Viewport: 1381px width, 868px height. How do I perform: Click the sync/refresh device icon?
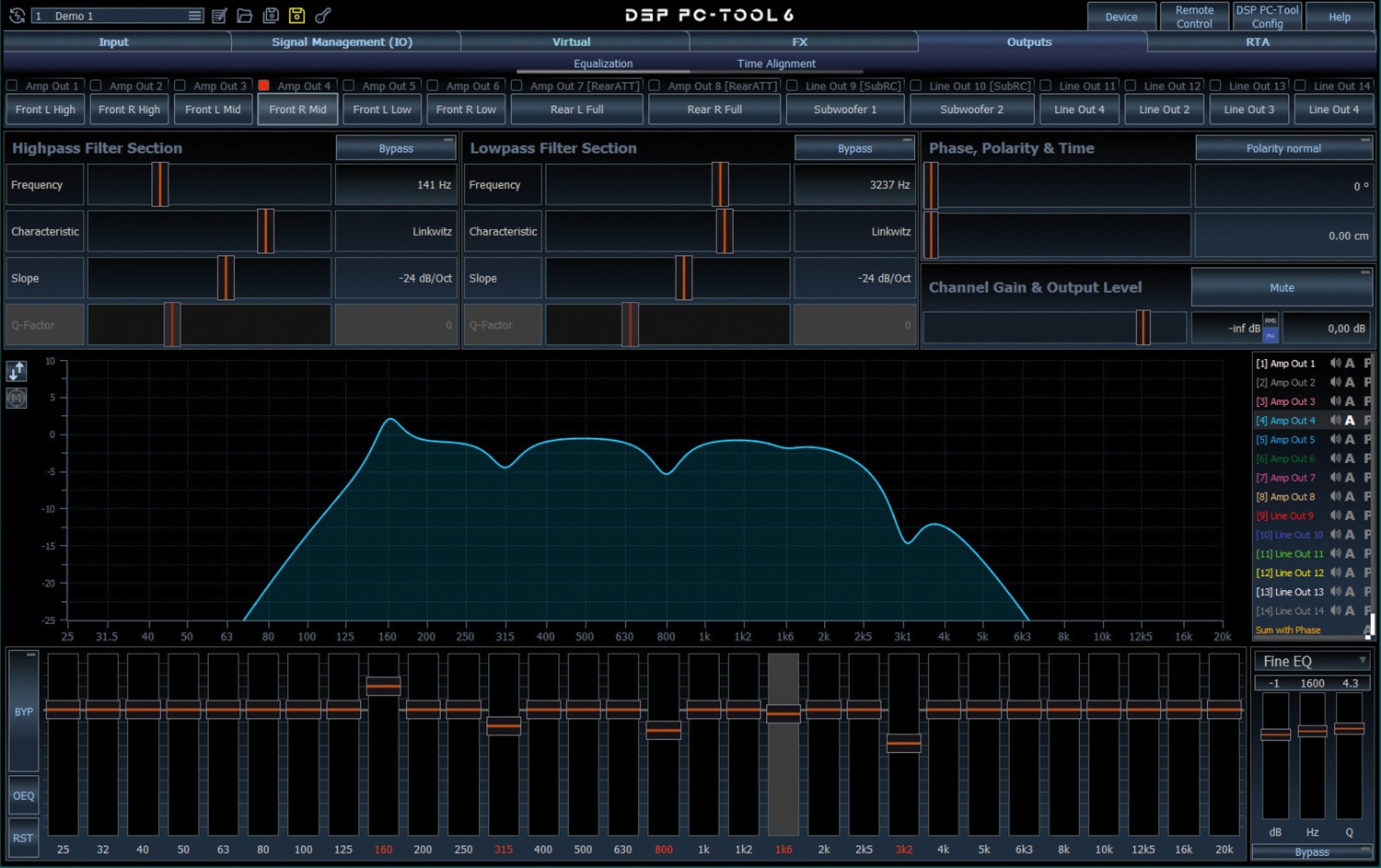[17, 16]
